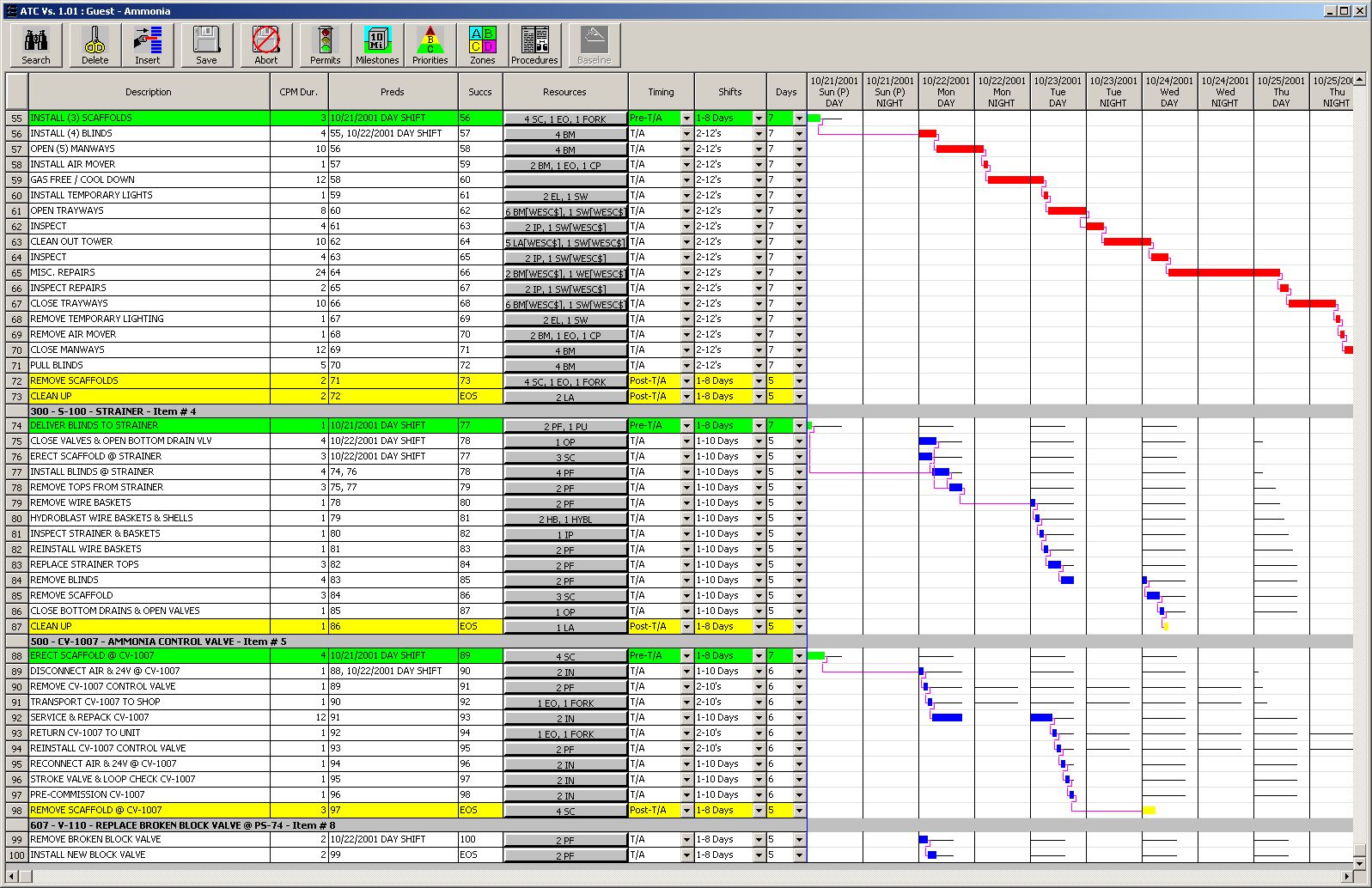Click the Preds column header

point(393,92)
